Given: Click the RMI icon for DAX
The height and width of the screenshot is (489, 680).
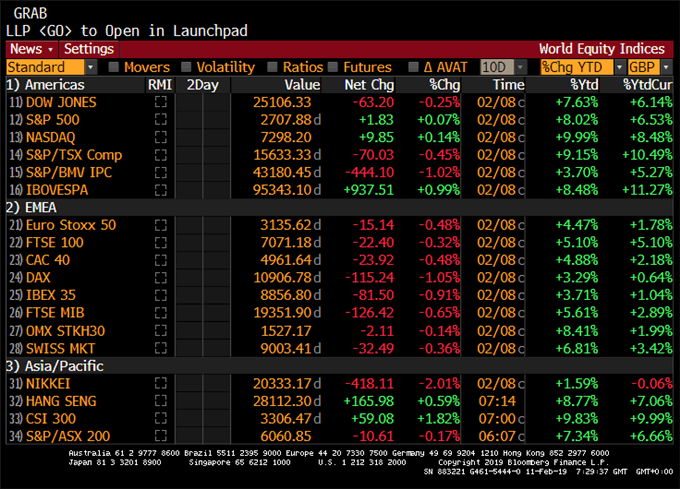Looking at the screenshot, I should point(160,277).
